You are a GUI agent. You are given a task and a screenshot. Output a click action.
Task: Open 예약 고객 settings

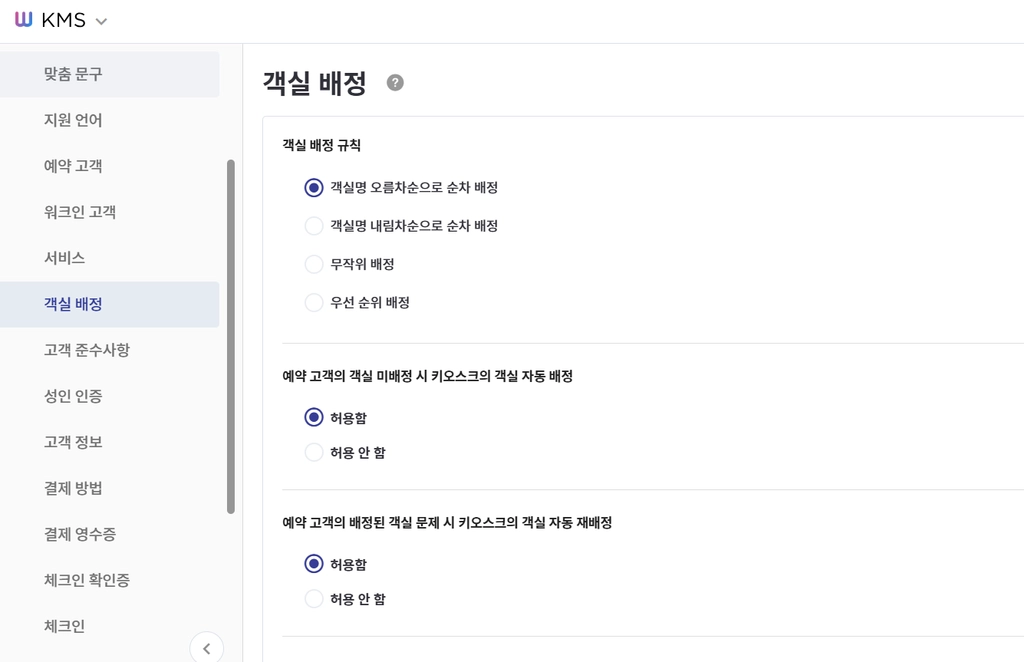(110, 166)
